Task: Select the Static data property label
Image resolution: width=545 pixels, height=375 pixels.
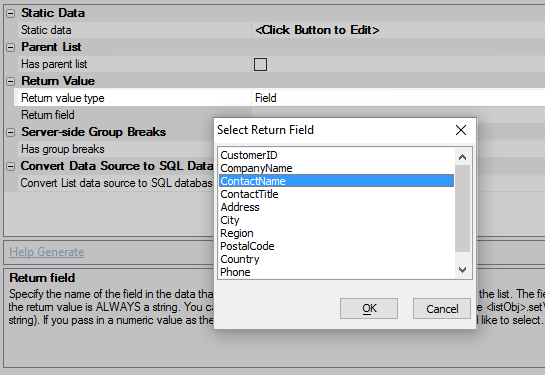Action: coord(46,30)
